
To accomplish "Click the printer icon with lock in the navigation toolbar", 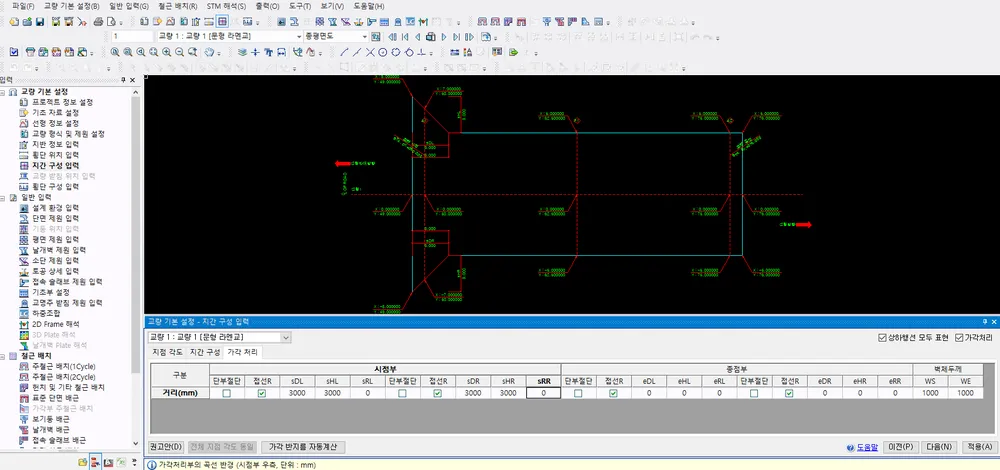I will pyautogui.click(x=430, y=36).
